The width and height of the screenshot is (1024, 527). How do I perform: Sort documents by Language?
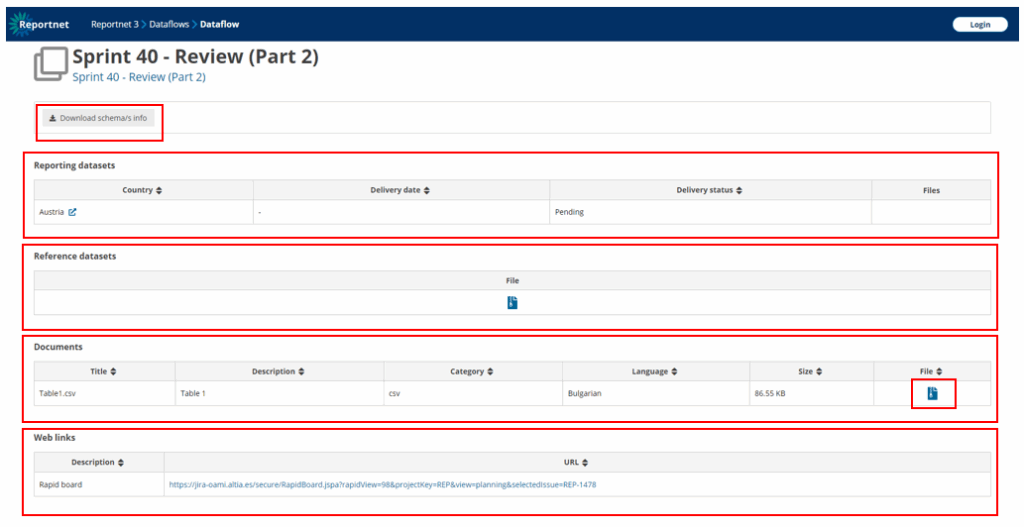tap(674, 372)
